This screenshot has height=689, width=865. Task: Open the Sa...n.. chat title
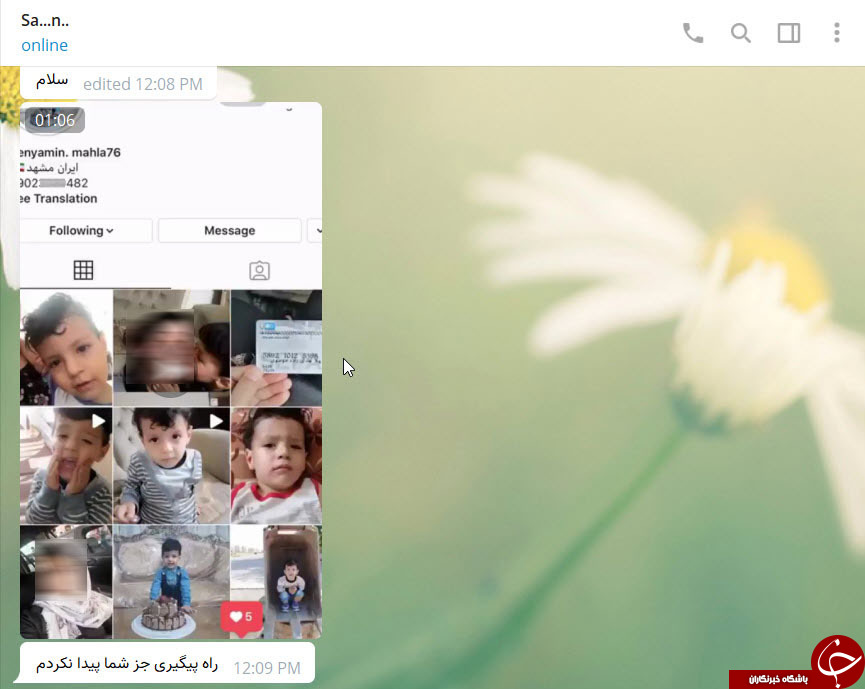[45, 20]
